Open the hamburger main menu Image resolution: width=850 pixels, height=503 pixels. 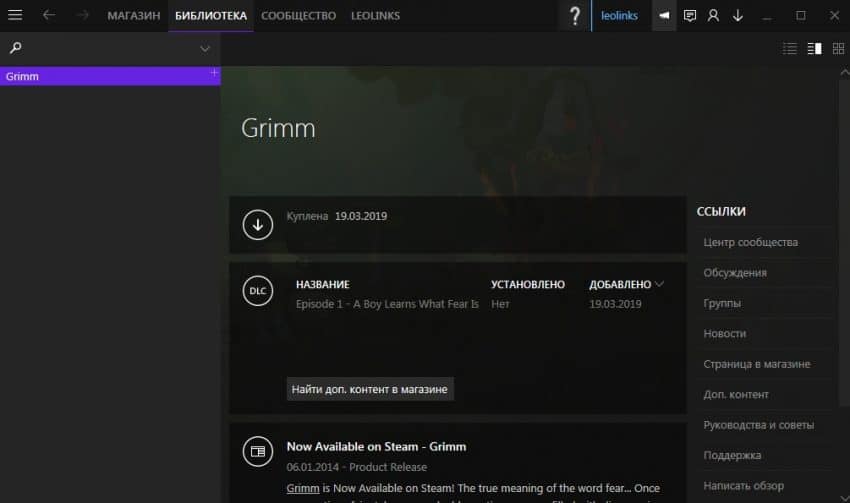(15, 15)
